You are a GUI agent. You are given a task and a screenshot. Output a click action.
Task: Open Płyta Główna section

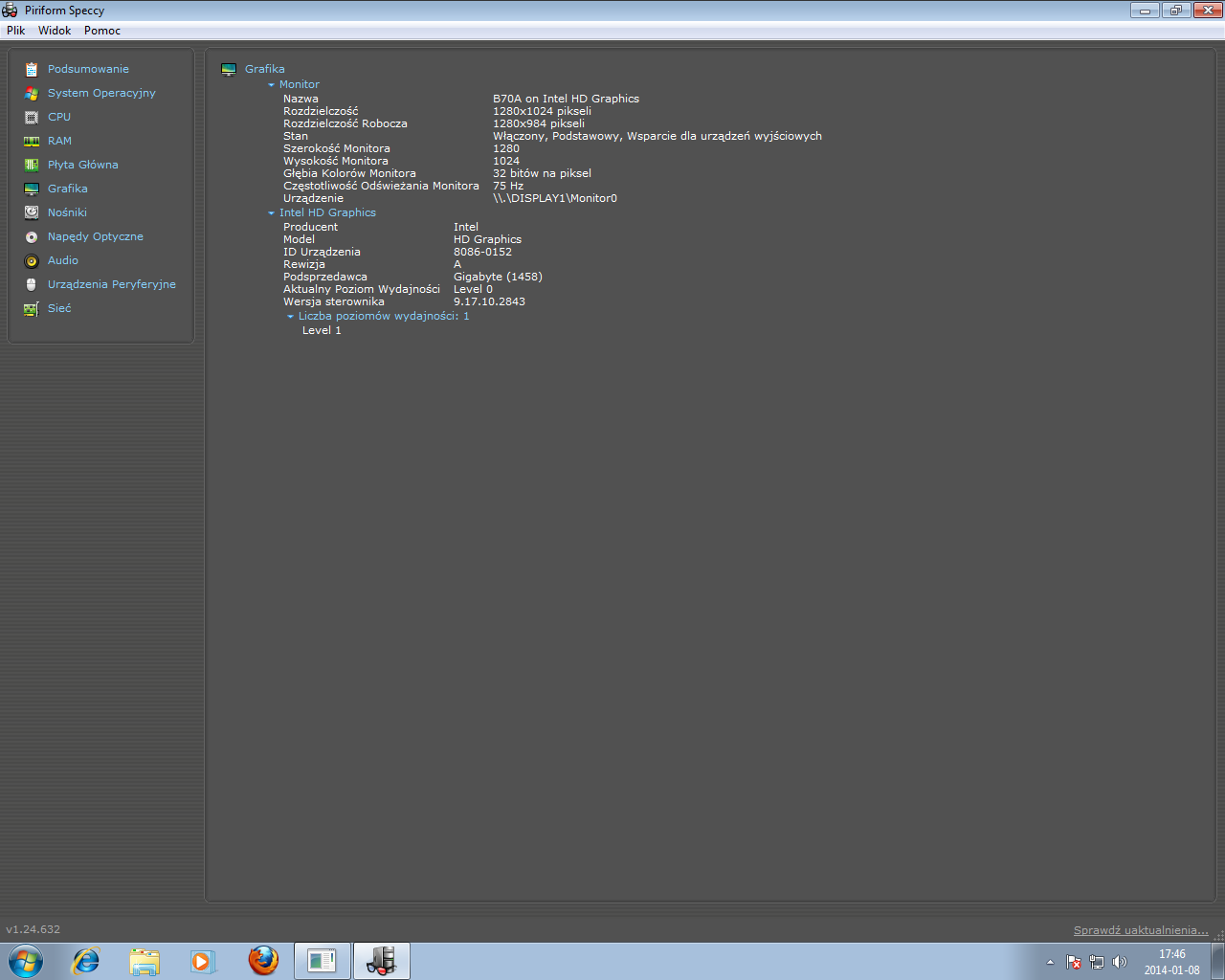pos(83,165)
